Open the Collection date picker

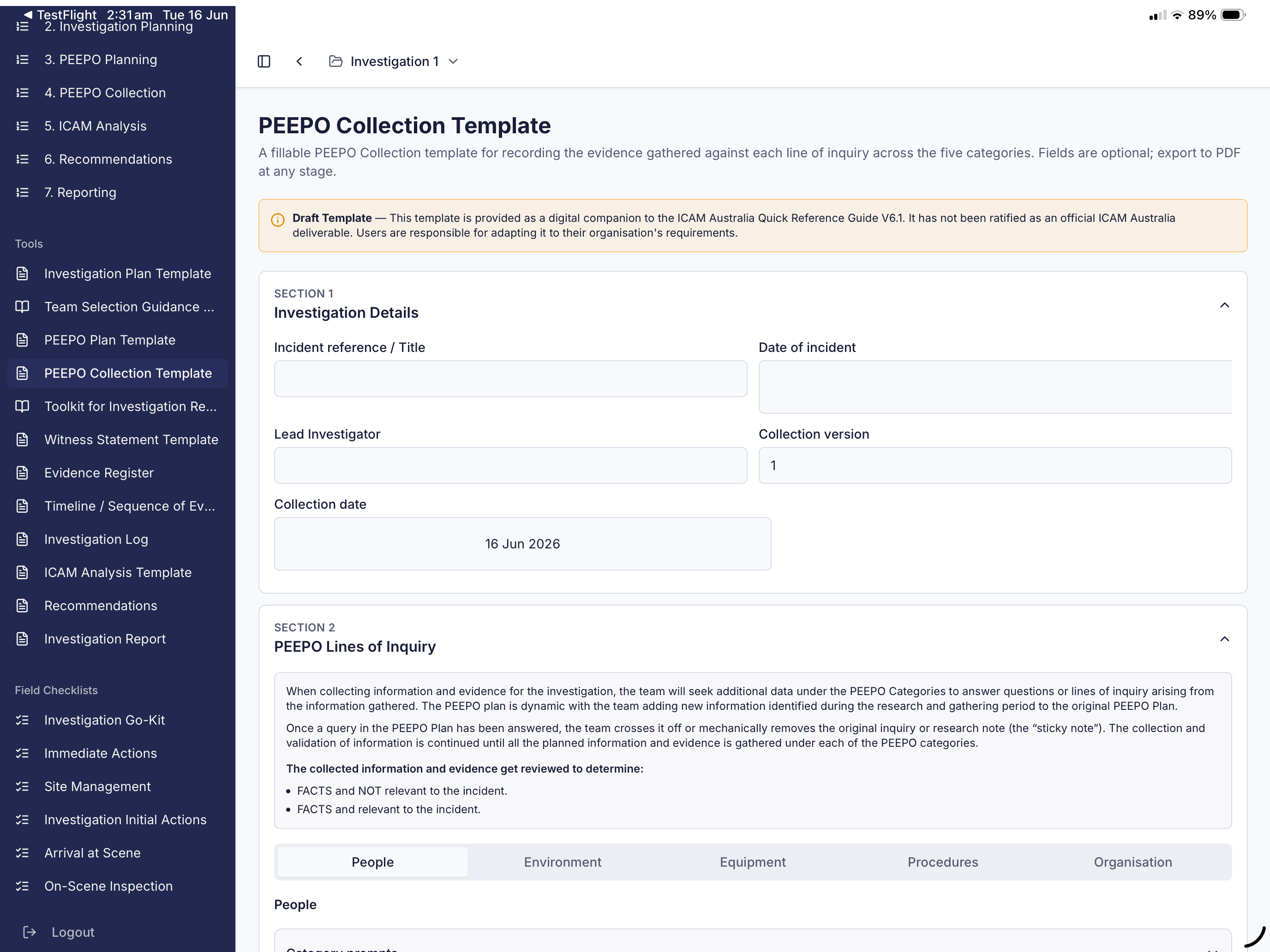(x=522, y=544)
